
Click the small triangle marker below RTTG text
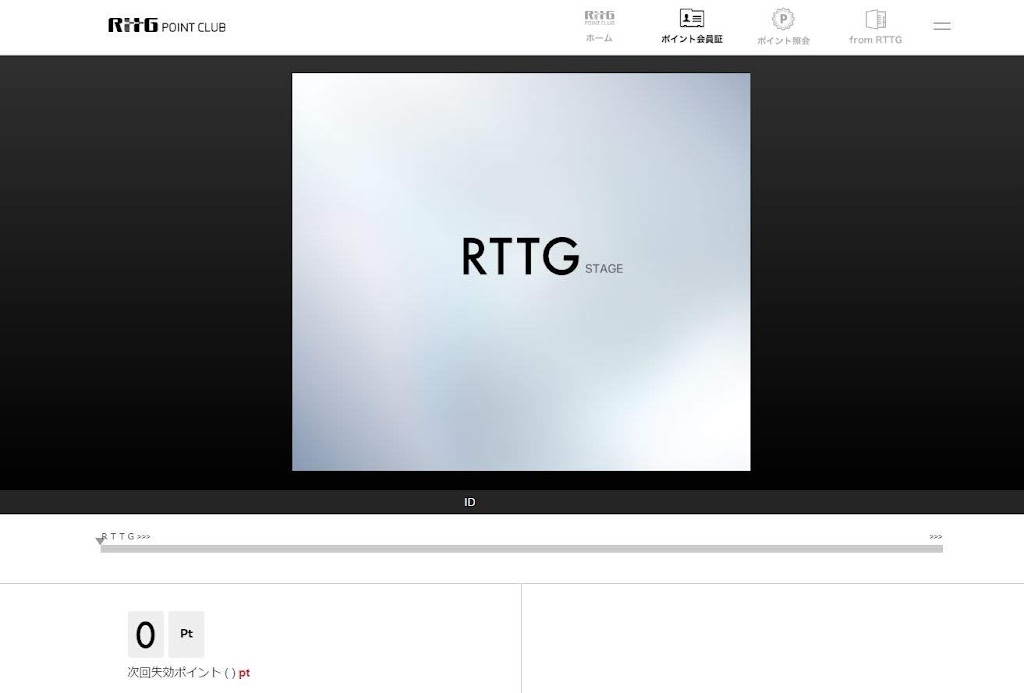tap(99, 541)
